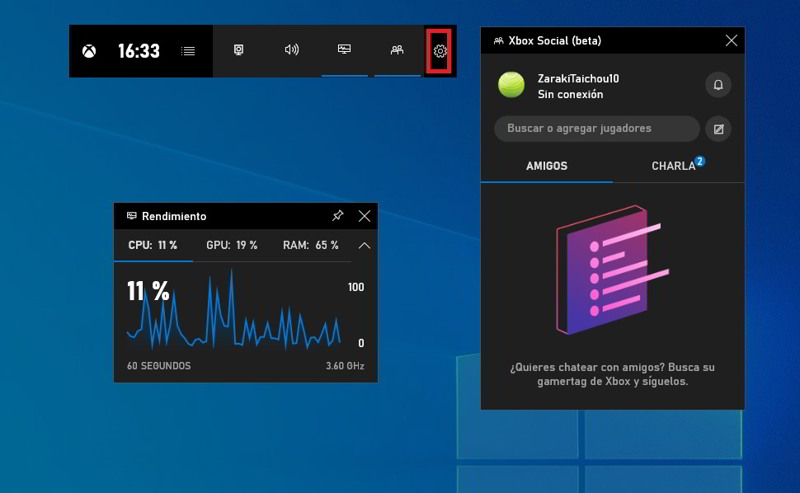Screen dimensions: 800x493
Task: Toggle the Performance widget from Game Bar
Action: (x=344, y=50)
